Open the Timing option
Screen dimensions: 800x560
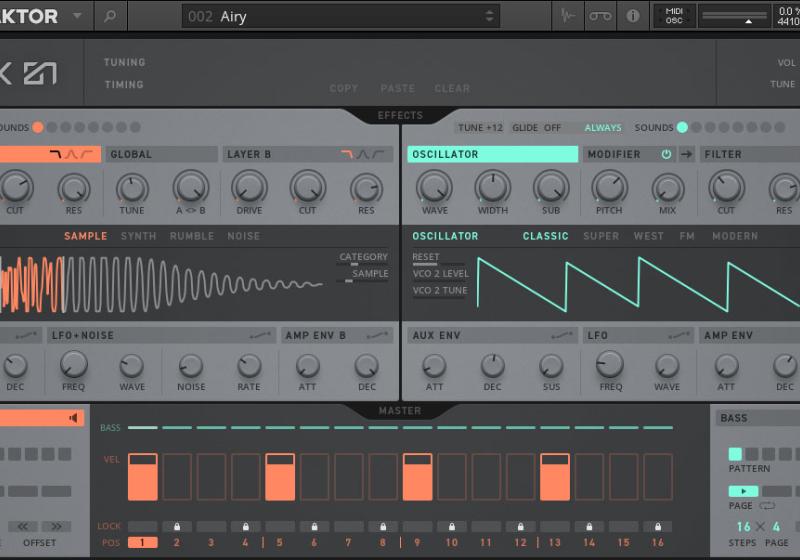(124, 85)
